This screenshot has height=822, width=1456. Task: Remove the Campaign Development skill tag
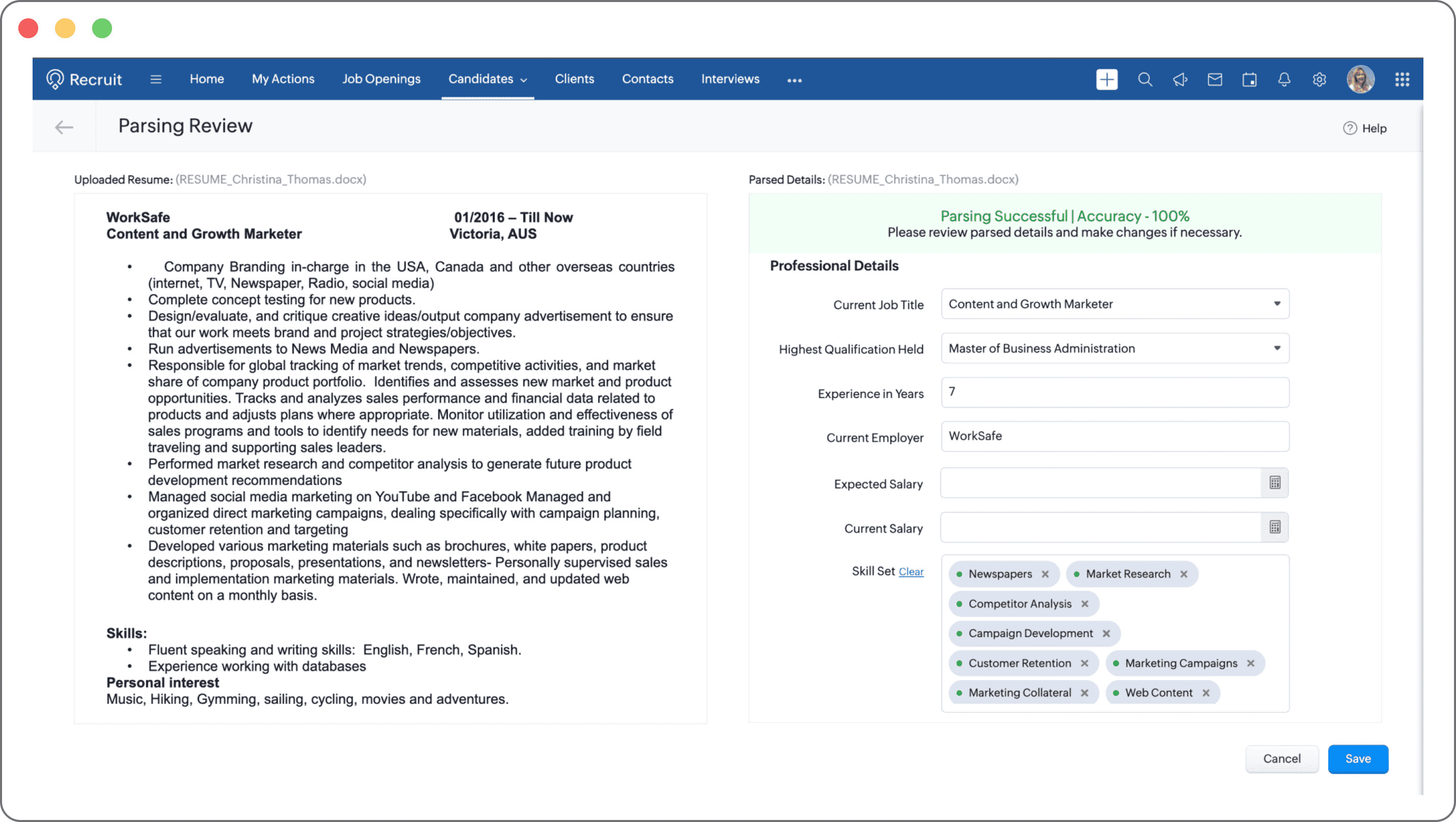coord(1107,633)
